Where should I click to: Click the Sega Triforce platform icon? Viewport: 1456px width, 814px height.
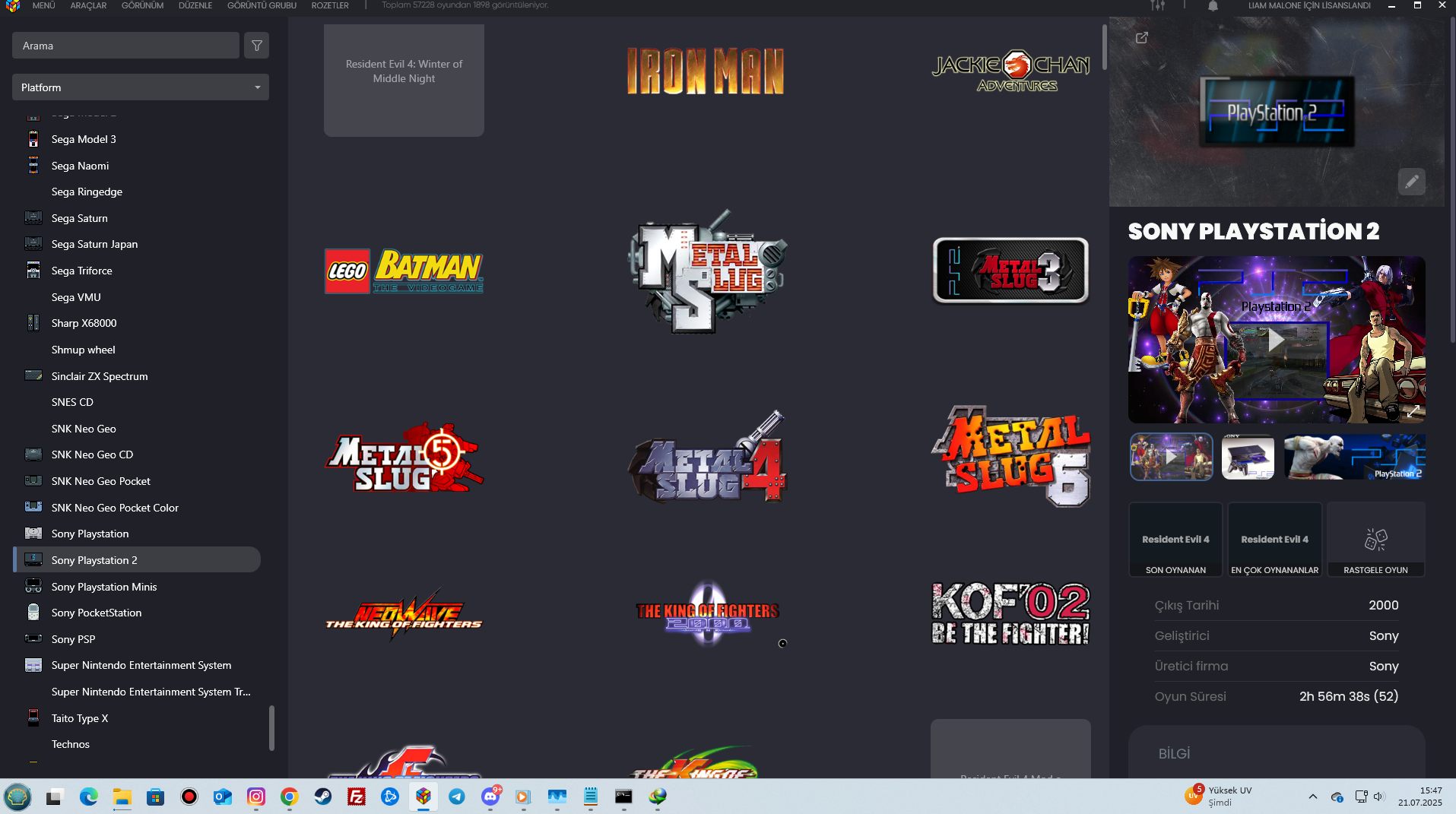click(x=33, y=271)
